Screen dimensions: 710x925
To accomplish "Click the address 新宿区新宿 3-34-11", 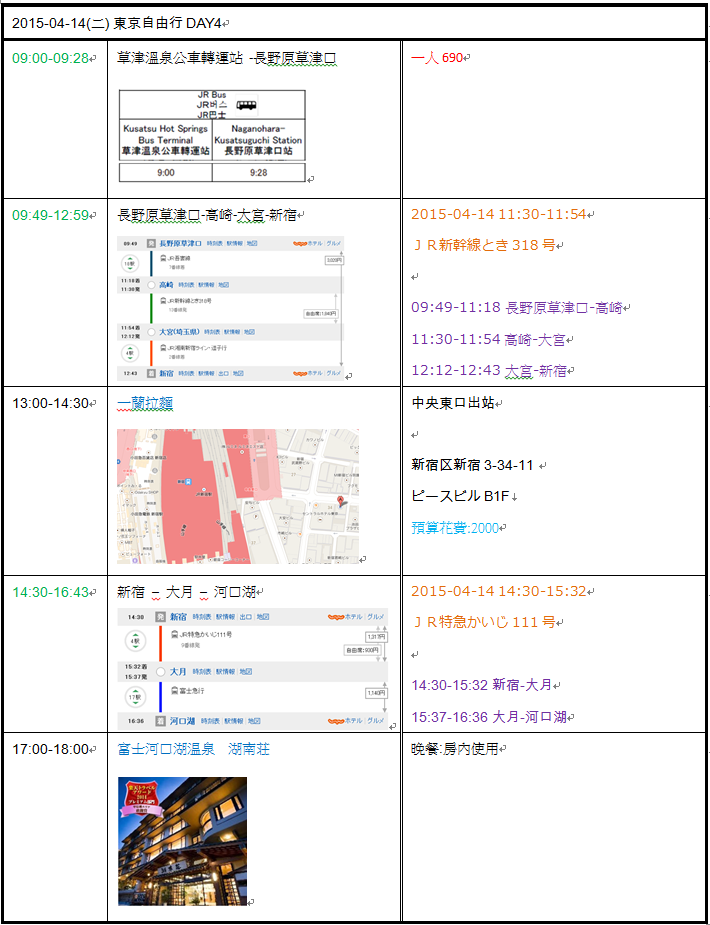I will pos(472,465).
